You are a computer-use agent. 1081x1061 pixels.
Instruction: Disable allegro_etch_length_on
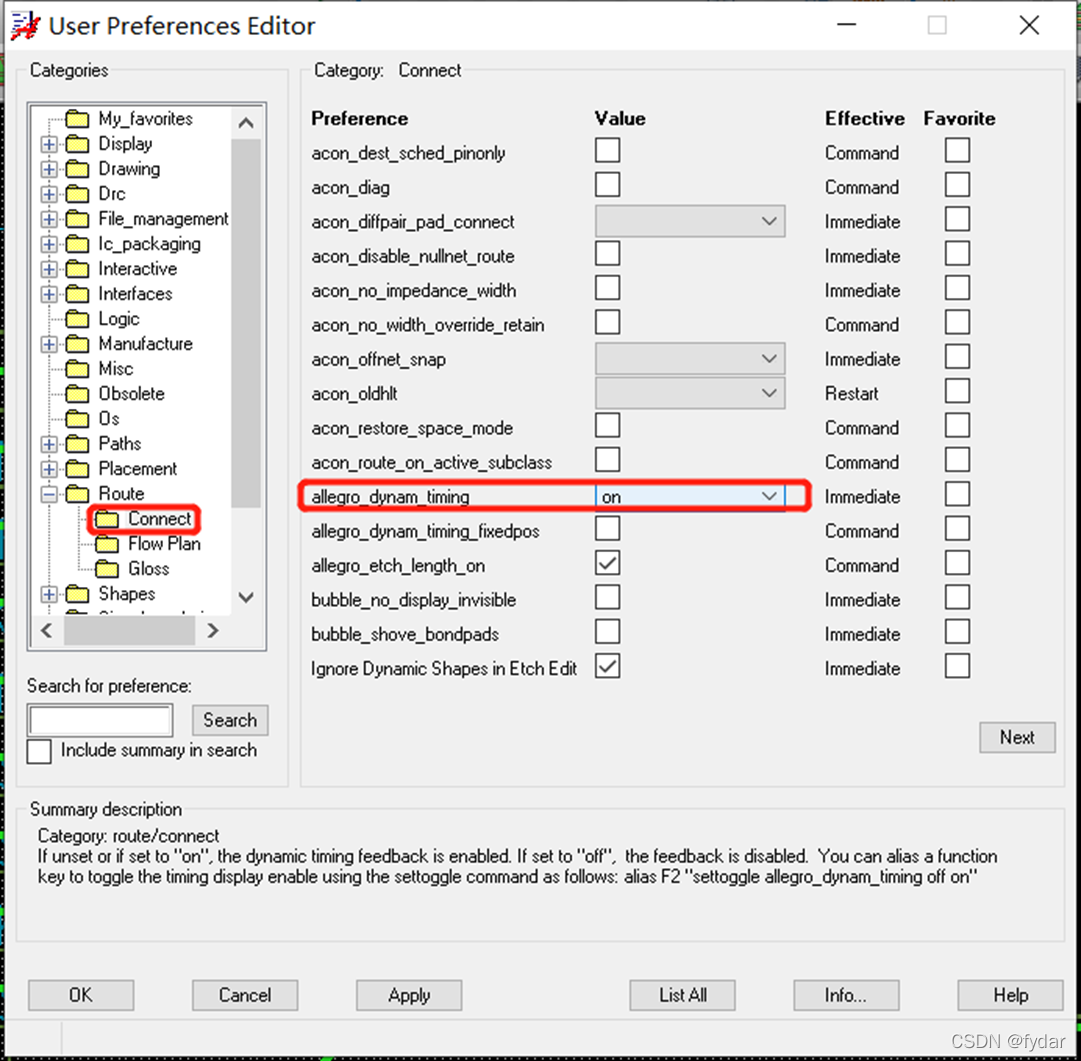608,562
